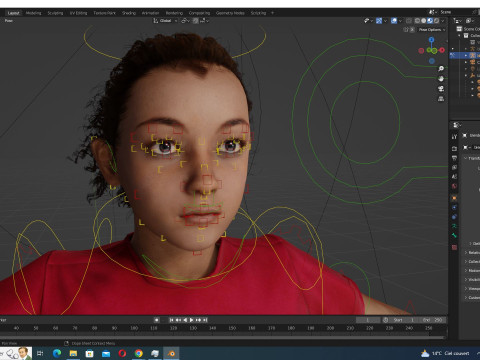Open the Tool properties tab
The image size is (480, 360).
[x=454, y=137]
